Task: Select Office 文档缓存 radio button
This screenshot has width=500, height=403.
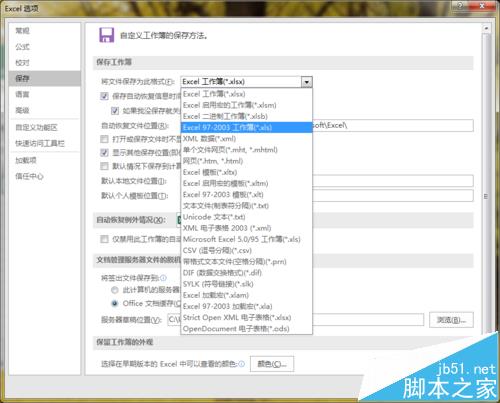Action: click(x=115, y=303)
